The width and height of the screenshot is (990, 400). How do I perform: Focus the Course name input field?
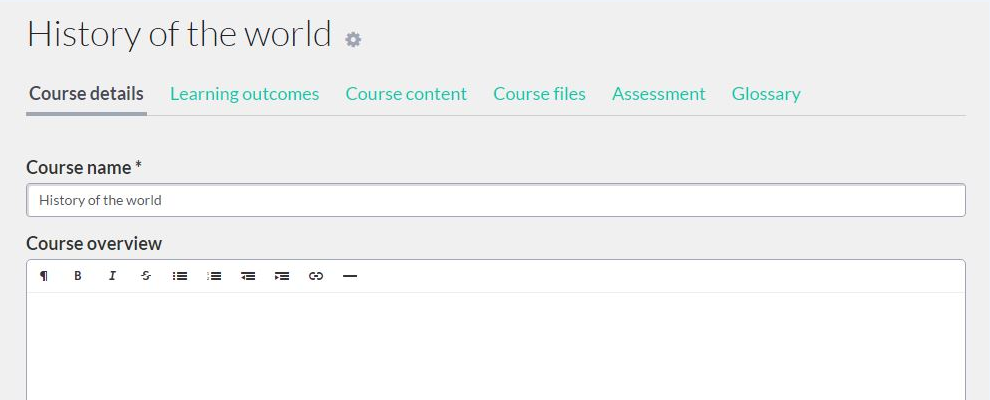coord(495,200)
